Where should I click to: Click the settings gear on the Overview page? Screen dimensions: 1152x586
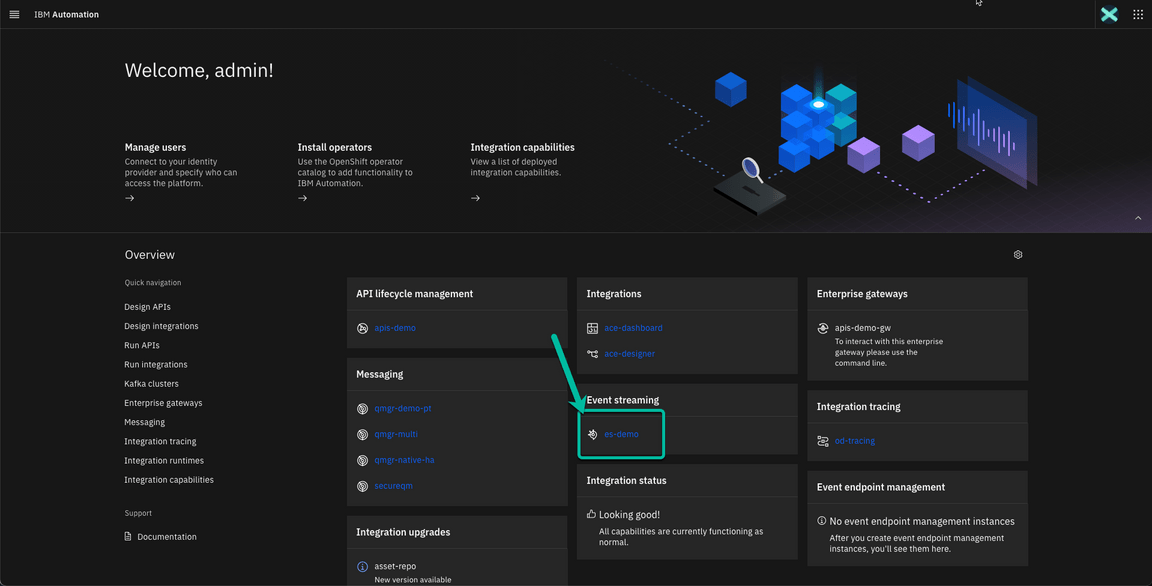pos(1017,255)
